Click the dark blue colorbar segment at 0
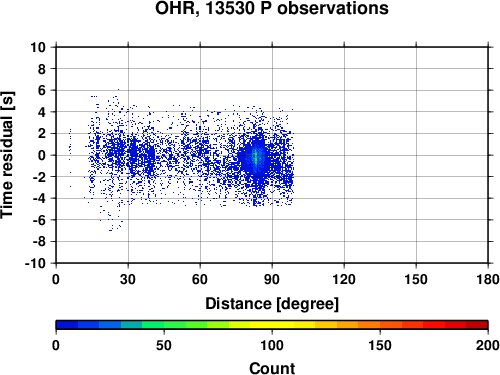The height and width of the screenshot is (375, 500). [67, 325]
